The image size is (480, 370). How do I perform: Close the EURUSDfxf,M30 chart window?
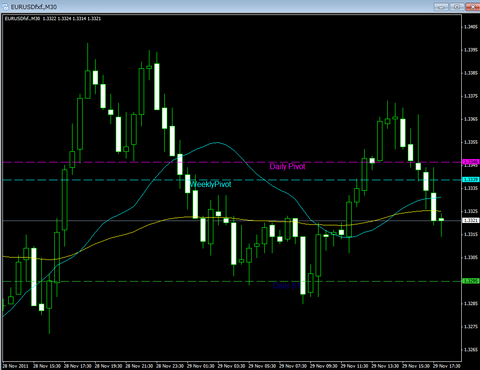click(473, 6)
